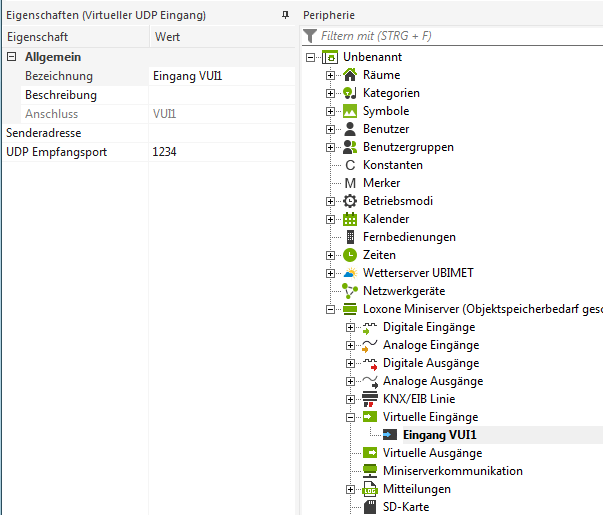Click the Netzwerkgeräte network icon
603x515 pixels.
click(350, 291)
